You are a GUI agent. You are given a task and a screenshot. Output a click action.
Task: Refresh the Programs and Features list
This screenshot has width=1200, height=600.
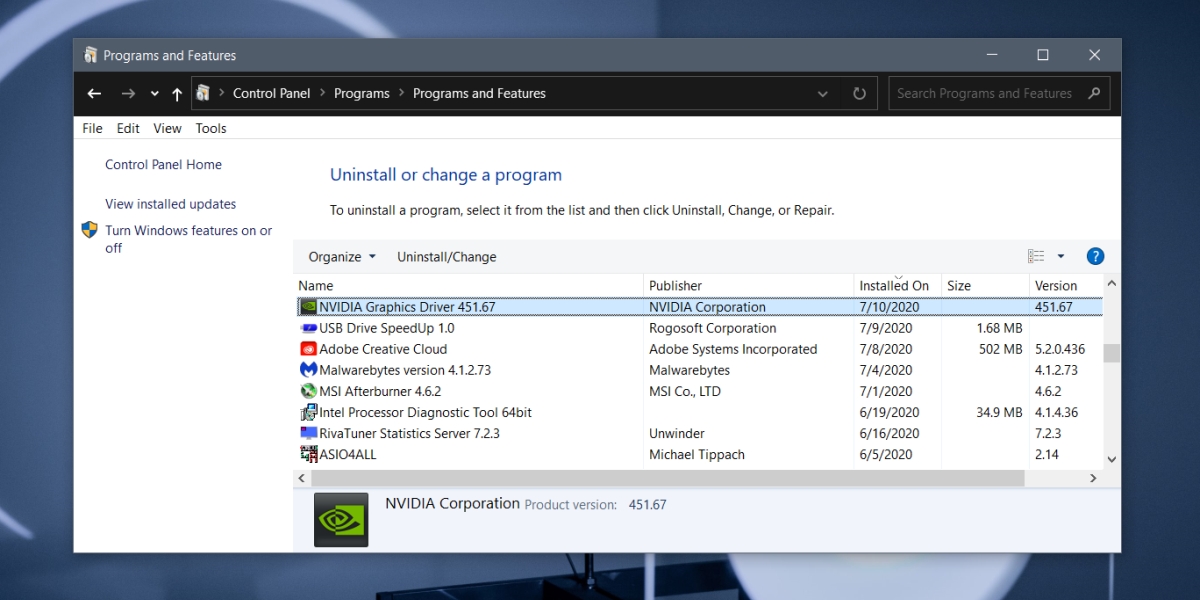click(859, 93)
